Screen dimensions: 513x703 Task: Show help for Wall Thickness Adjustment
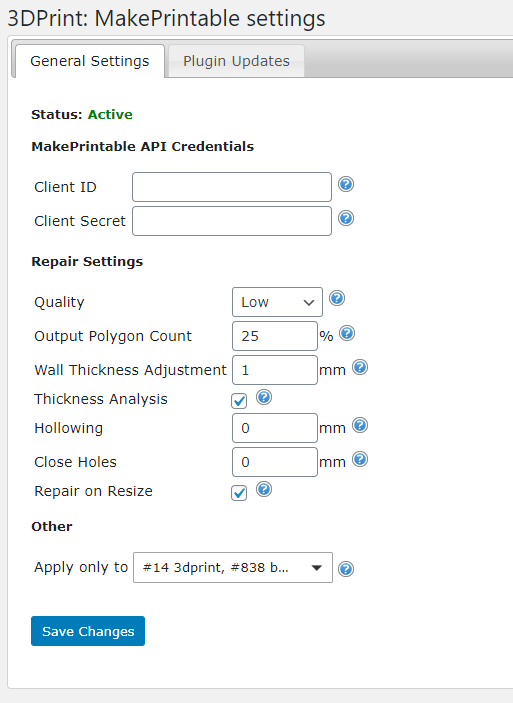[360, 367]
